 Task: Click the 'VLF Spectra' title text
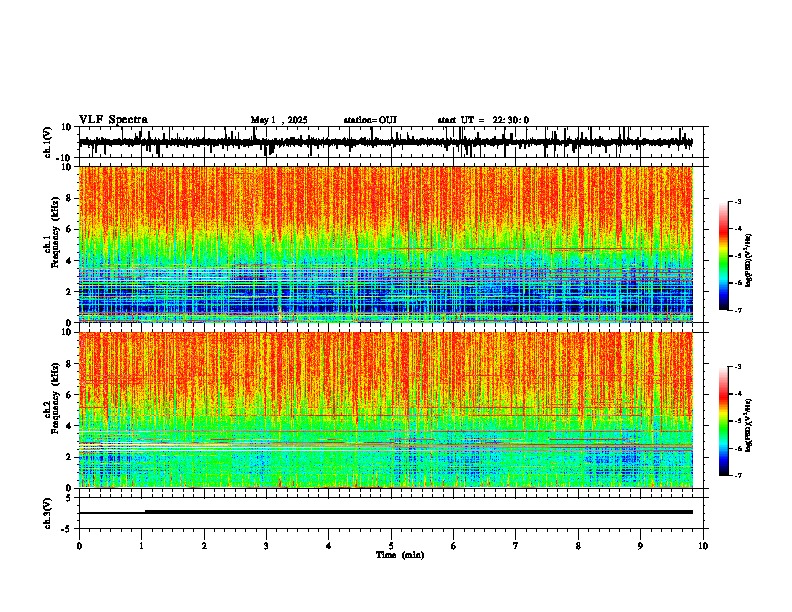113,120
